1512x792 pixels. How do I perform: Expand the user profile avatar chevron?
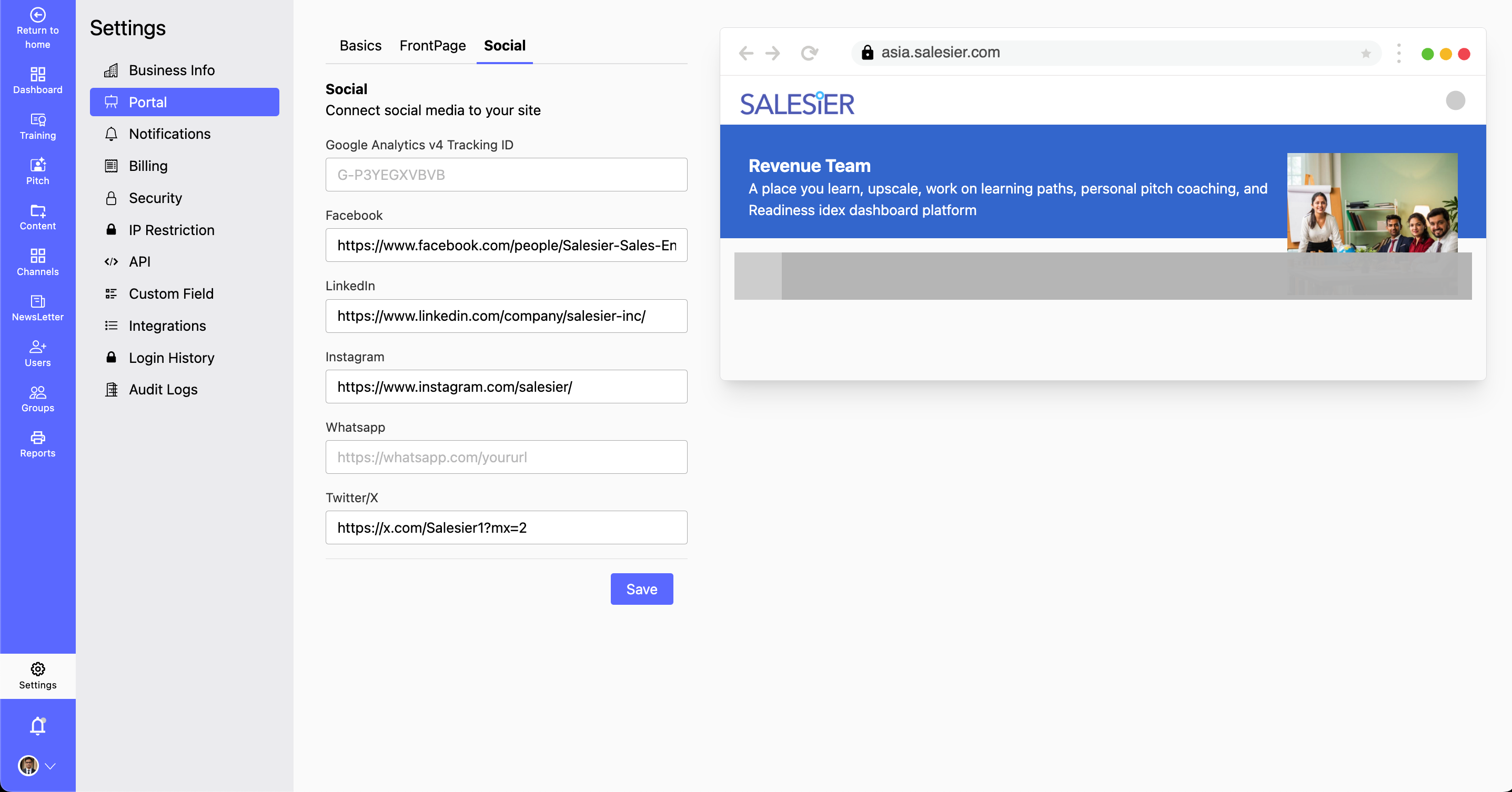pos(51,766)
